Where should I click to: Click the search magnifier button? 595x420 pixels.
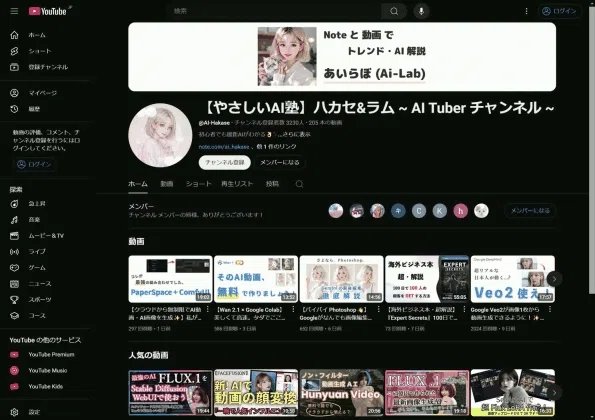click(x=394, y=11)
